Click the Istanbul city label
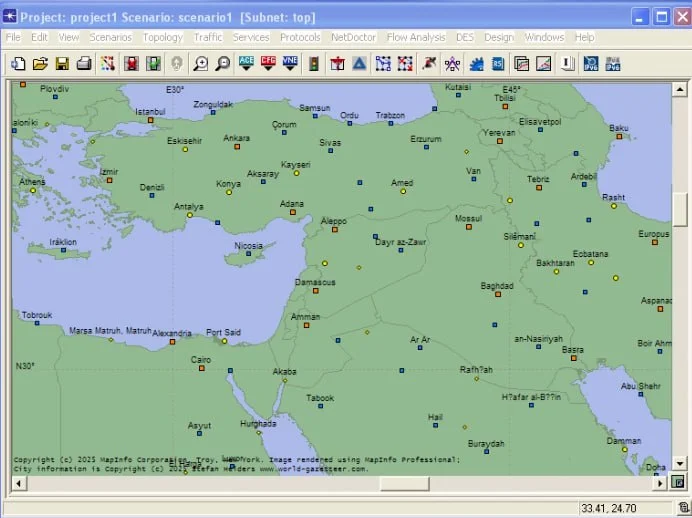The width and height of the screenshot is (692, 518). [x=150, y=112]
